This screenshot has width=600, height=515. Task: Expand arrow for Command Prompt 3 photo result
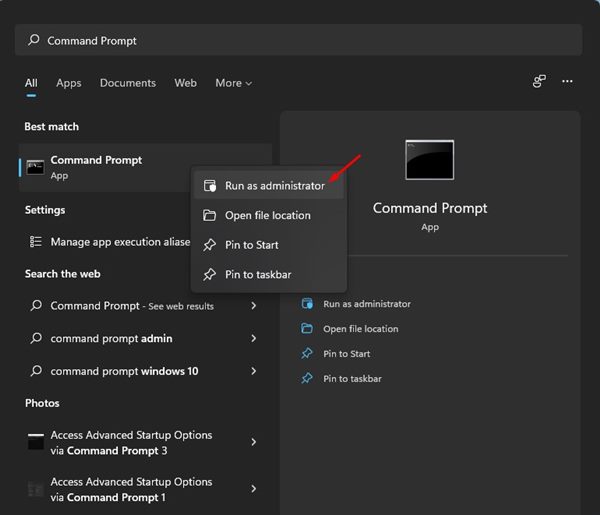pyautogui.click(x=253, y=442)
